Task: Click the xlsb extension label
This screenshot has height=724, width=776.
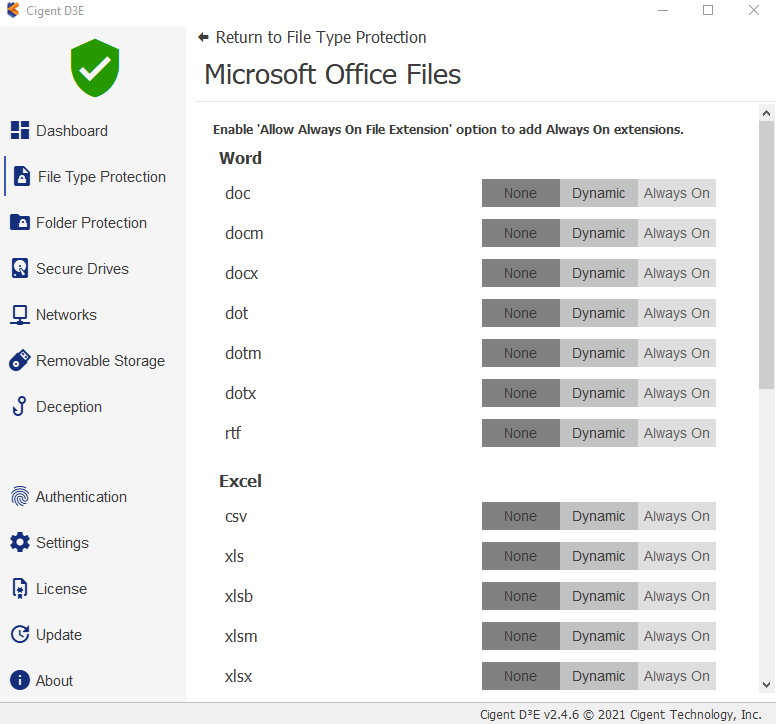Action: (x=239, y=596)
